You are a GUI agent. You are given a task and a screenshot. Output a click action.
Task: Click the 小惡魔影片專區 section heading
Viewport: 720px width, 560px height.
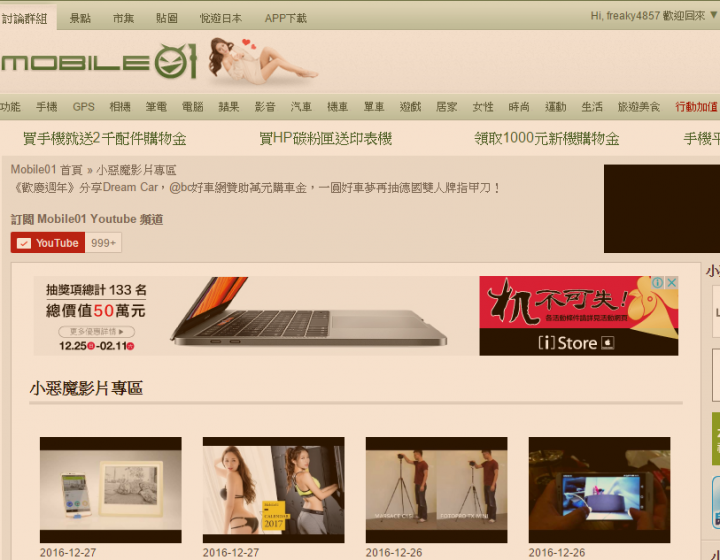(86, 388)
